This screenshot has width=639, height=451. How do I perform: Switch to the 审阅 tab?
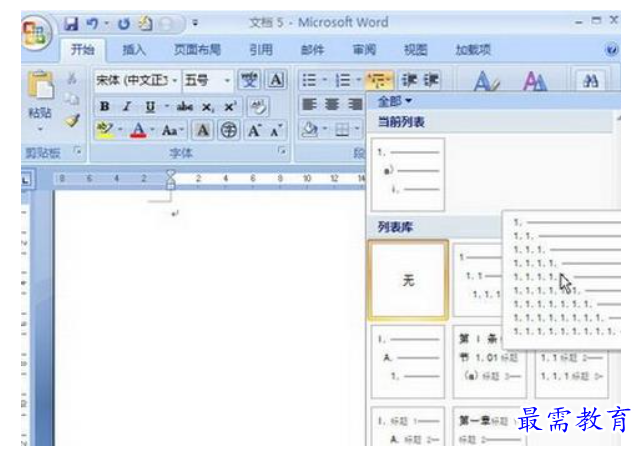point(364,50)
